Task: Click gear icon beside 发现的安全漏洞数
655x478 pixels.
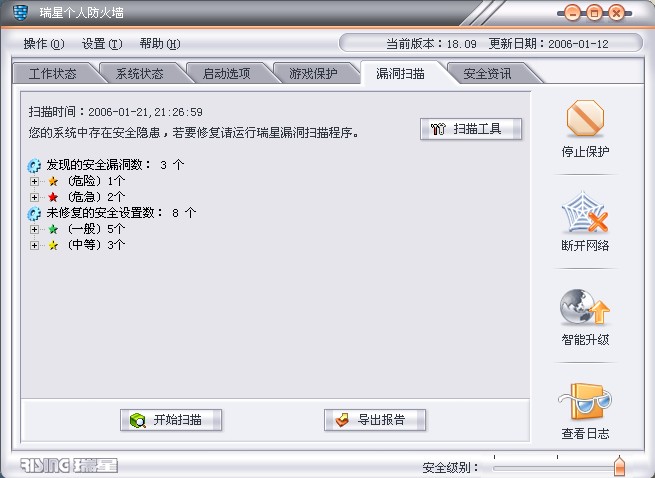Action: click(x=34, y=165)
